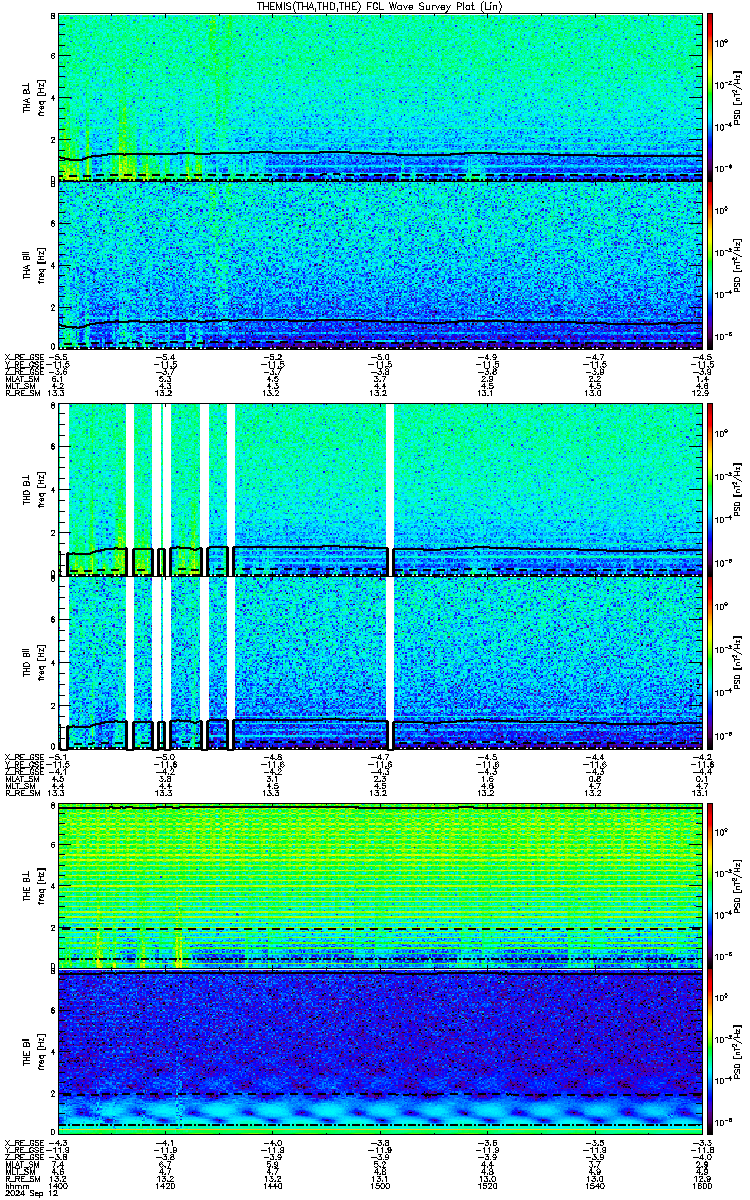Screen dimensions: 750x1200
Task: Click 'R_RE_SM' row label under THA panels
Action: (x=22, y=394)
